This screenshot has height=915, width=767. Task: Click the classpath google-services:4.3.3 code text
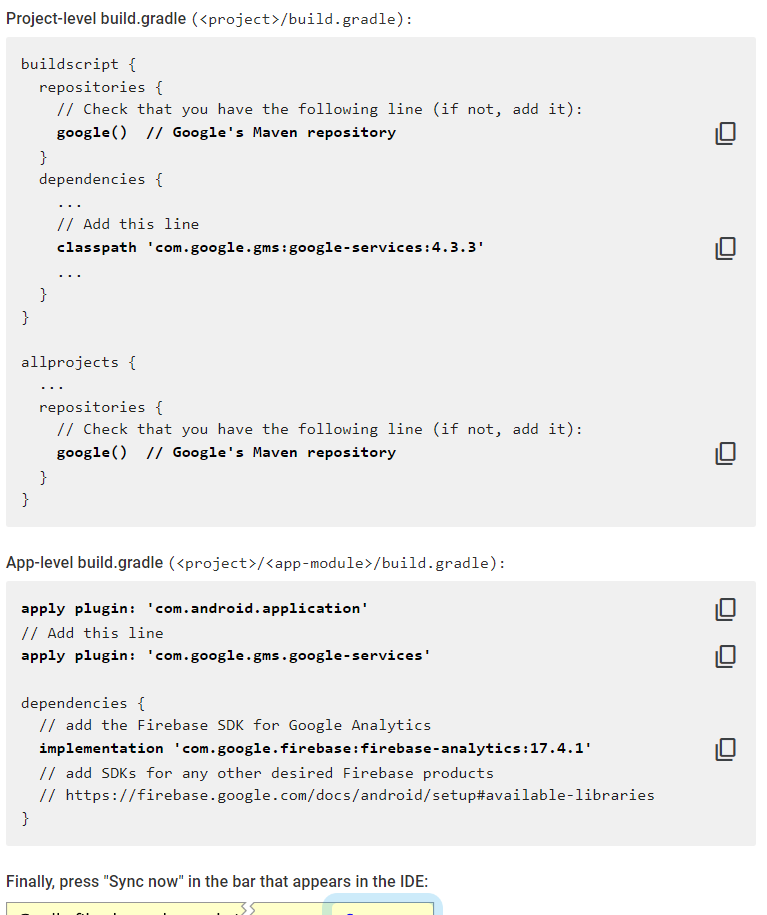(270, 247)
